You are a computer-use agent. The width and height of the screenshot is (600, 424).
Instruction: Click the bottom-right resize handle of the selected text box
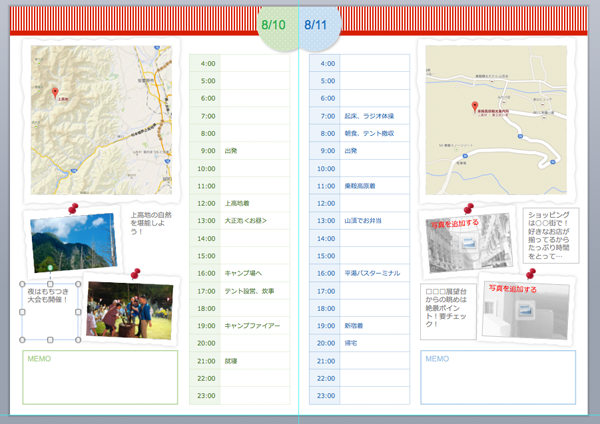(80, 339)
